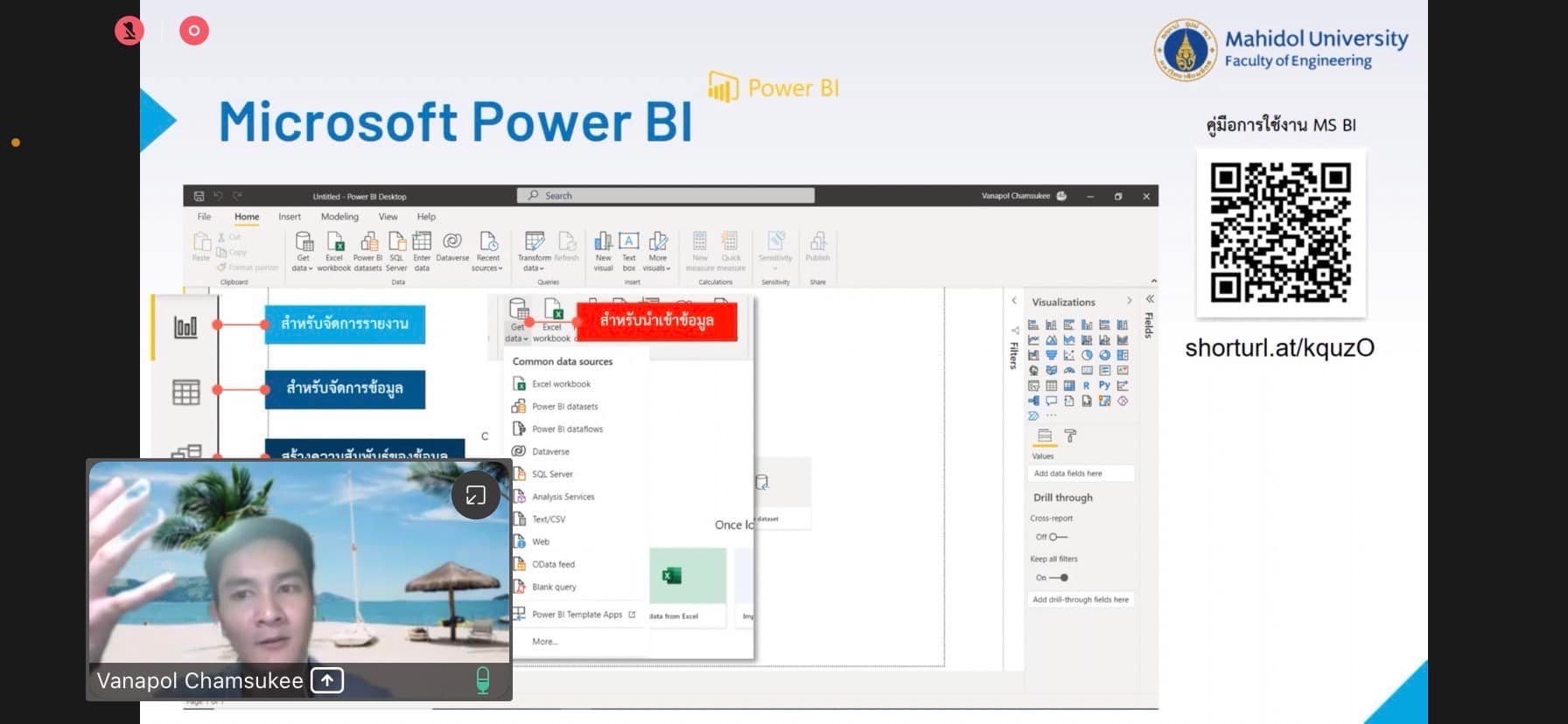Click More... at bottom of data menu
The height and width of the screenshot is (724, 1568).
[x=544, y=642]
